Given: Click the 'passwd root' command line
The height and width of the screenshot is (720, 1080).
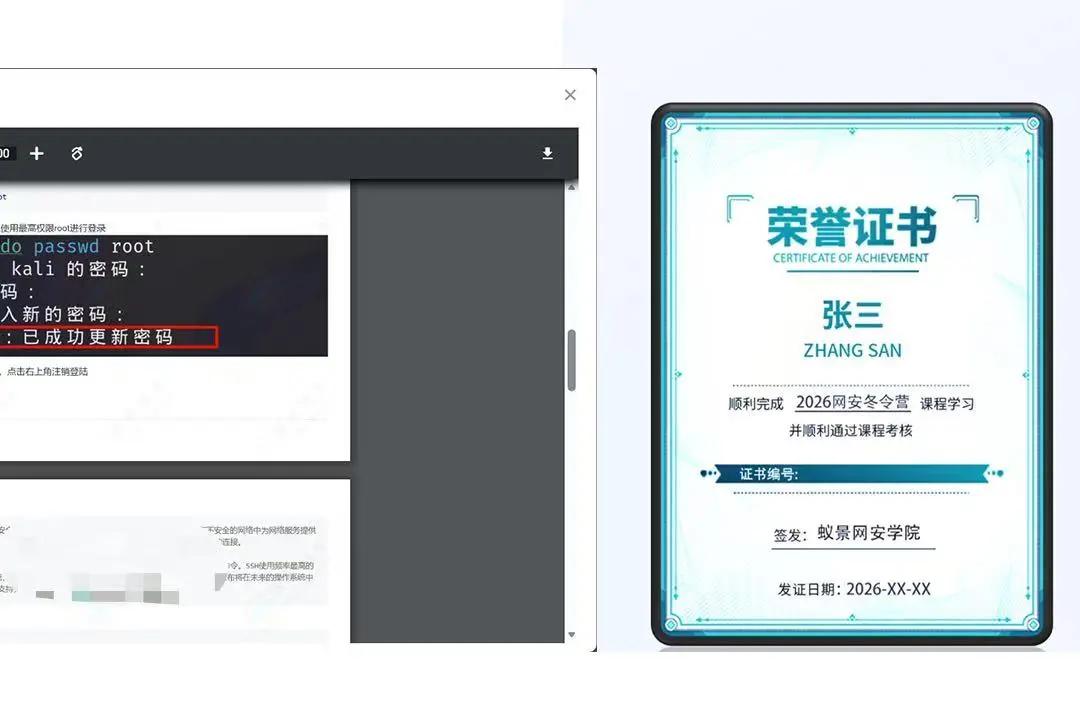Looking at the screenshot, I should (80, 247).
